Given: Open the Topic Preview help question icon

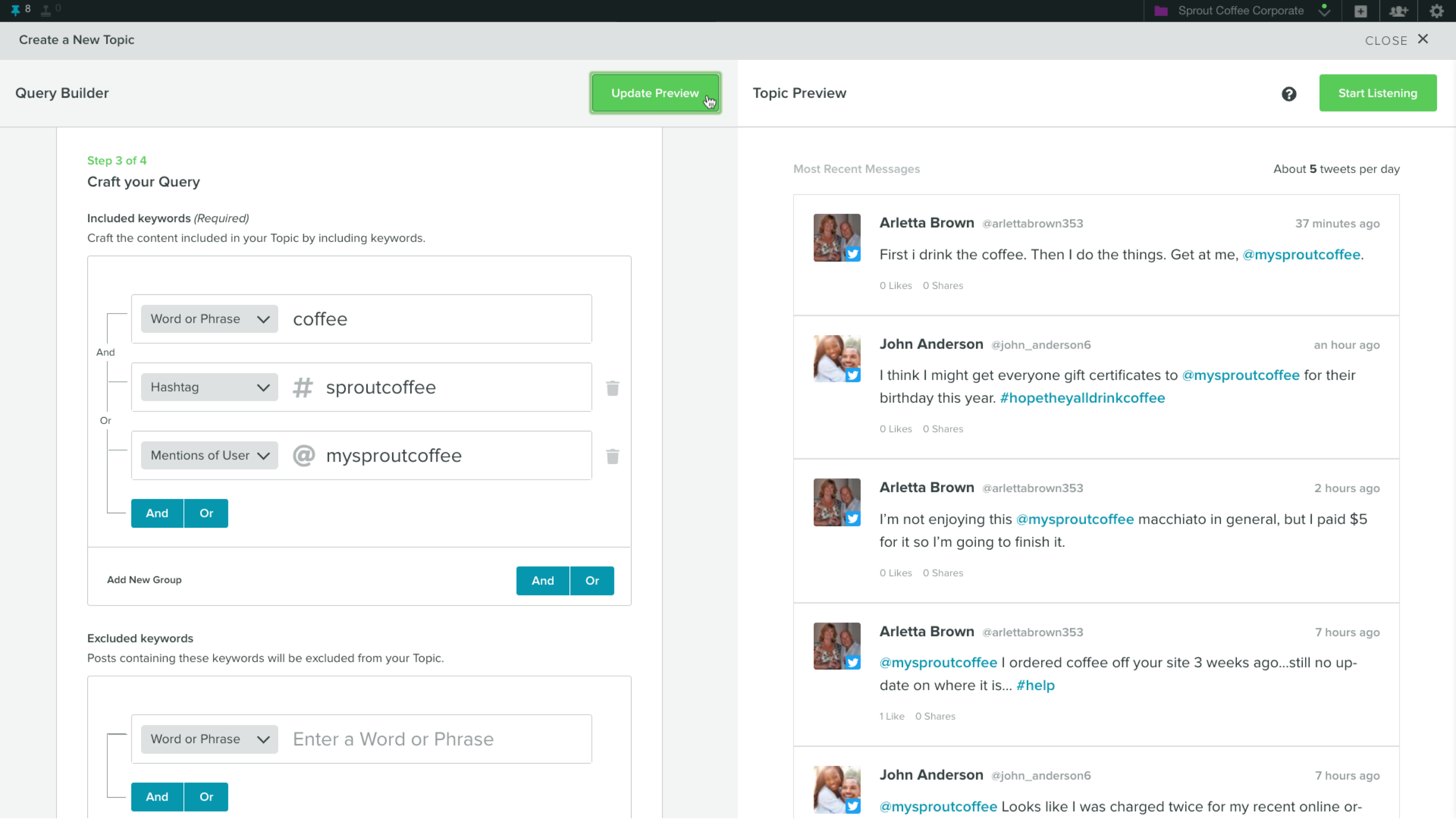Looking at the screenshot, I should point(1289,94).
